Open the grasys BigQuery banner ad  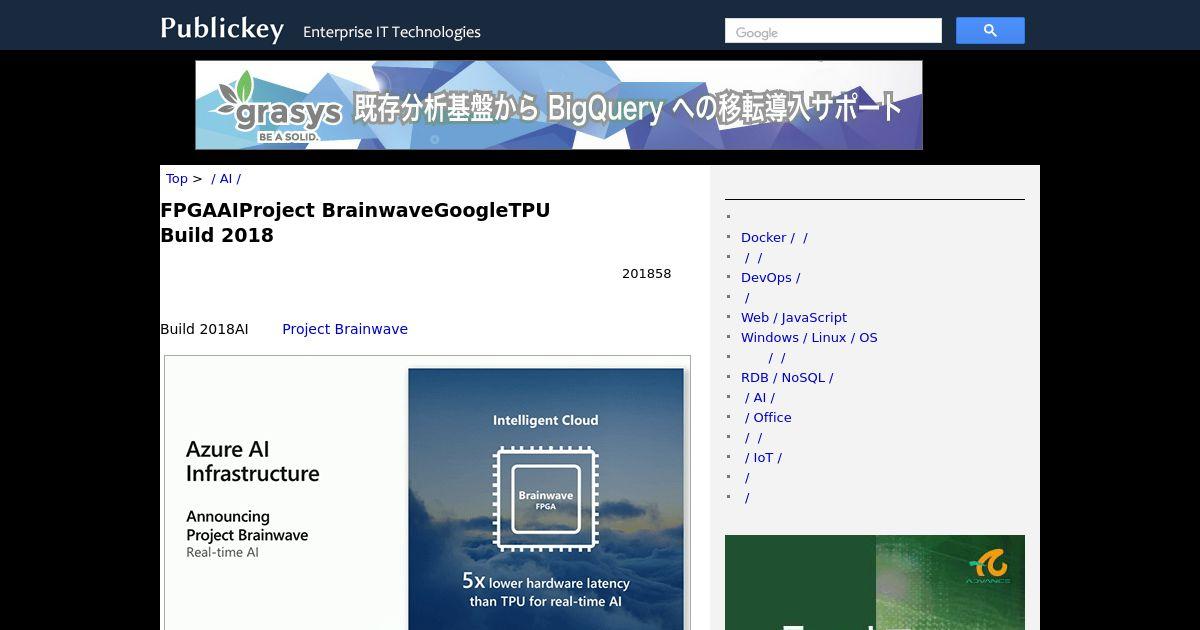click(559, 105)
